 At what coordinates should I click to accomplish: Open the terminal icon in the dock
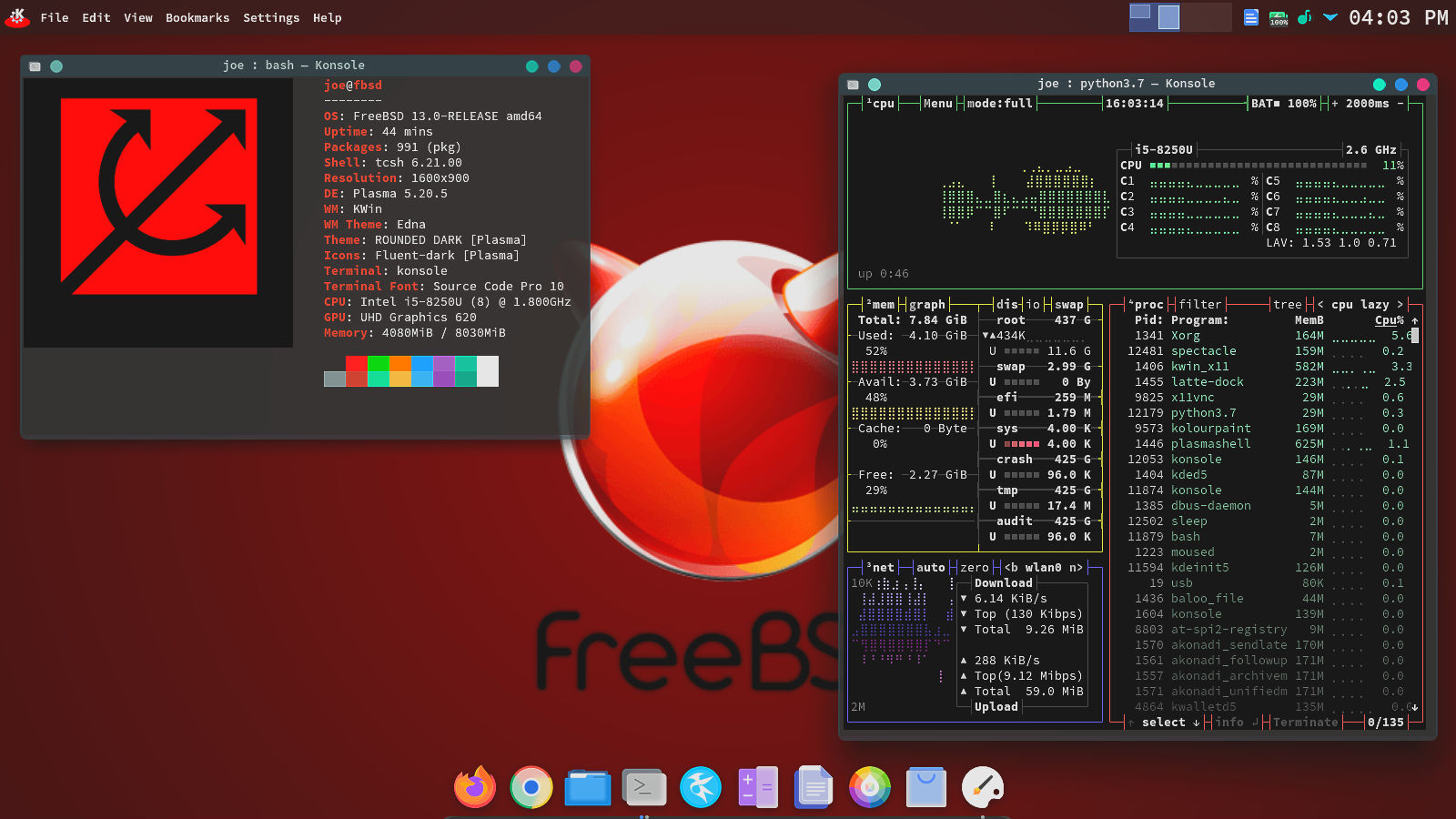click(x=644, y=787)
